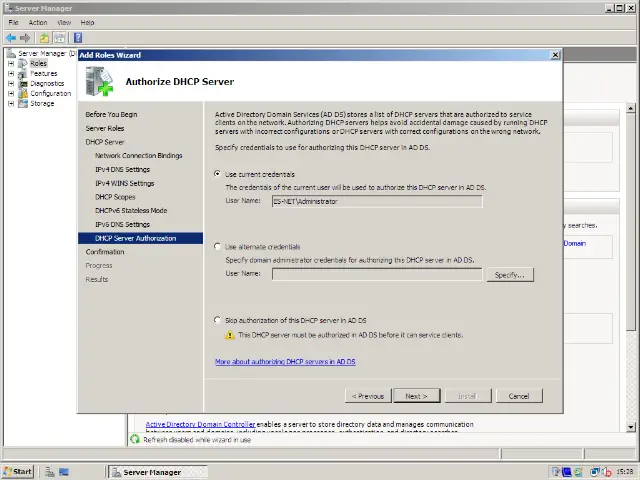Click the Features tree icon
640x480 pixels.
[x=23, y=73]
